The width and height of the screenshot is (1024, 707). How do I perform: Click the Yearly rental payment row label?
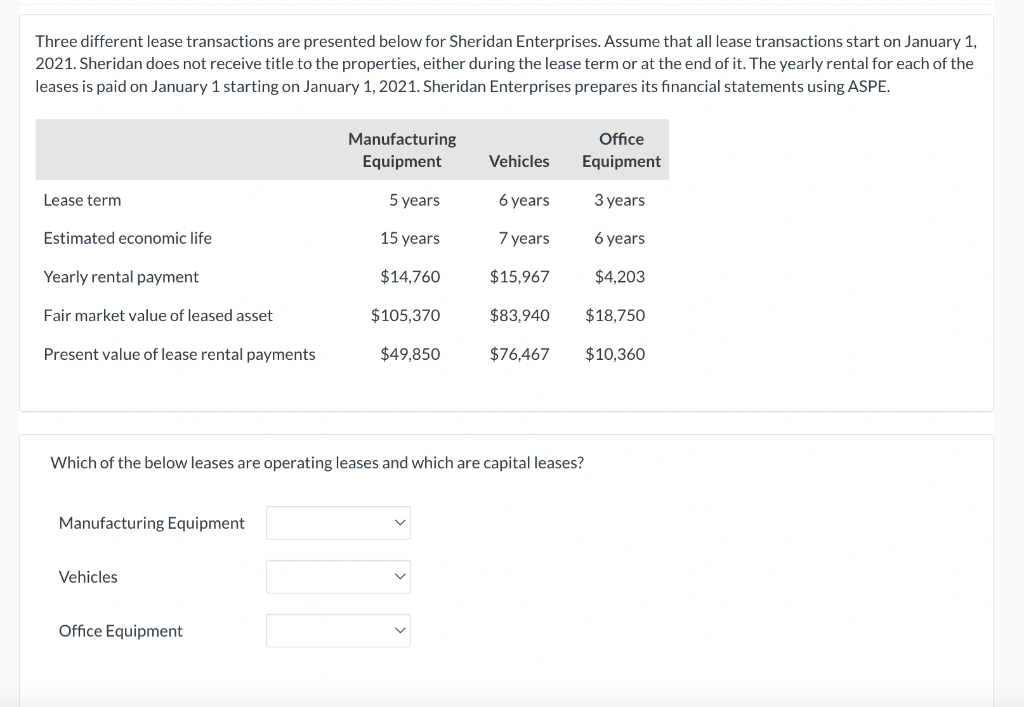point(121,277)
